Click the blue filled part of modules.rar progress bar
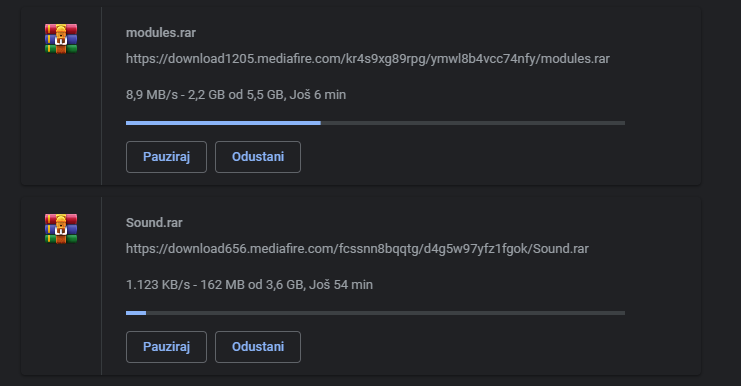 [x=223, y=123]
